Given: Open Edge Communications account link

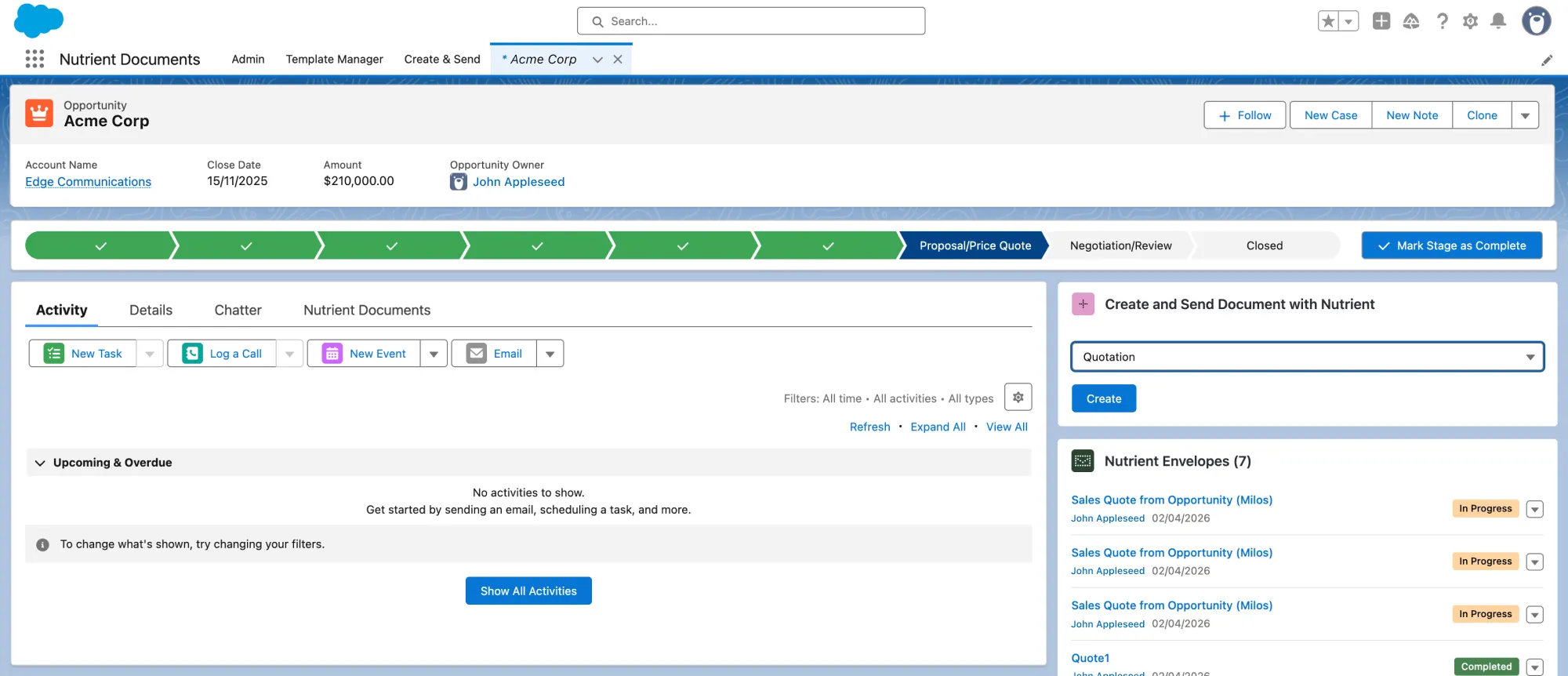Looking at the screenshot, I should coord(88,182).
